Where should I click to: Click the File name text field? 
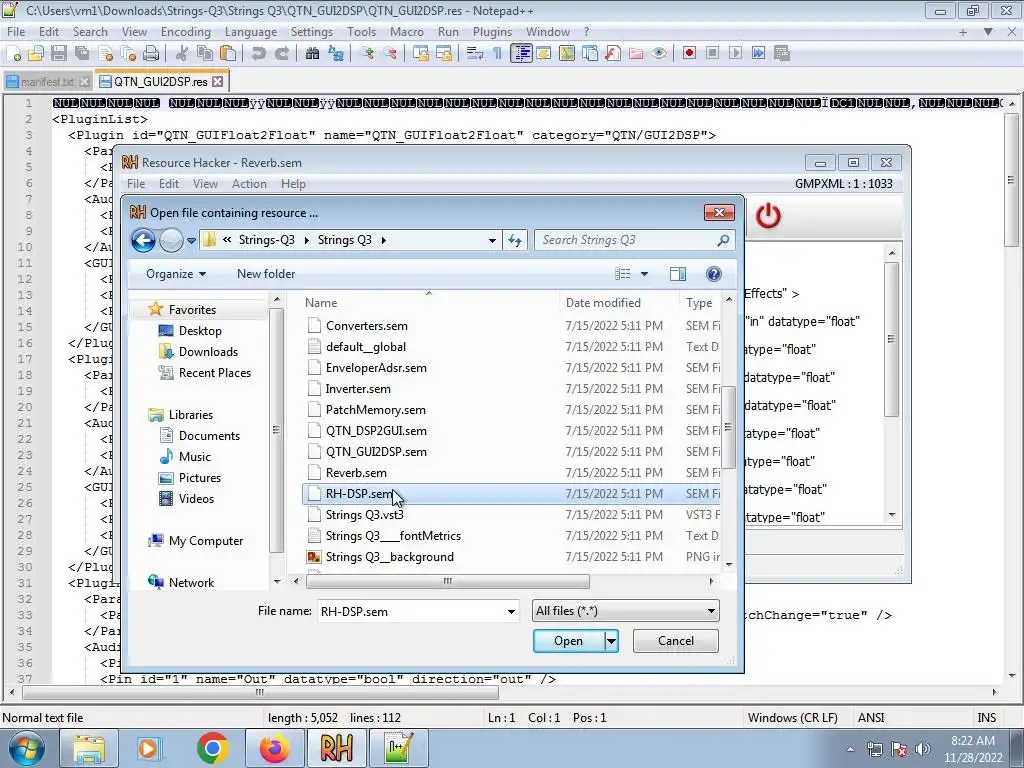[411, 612]
